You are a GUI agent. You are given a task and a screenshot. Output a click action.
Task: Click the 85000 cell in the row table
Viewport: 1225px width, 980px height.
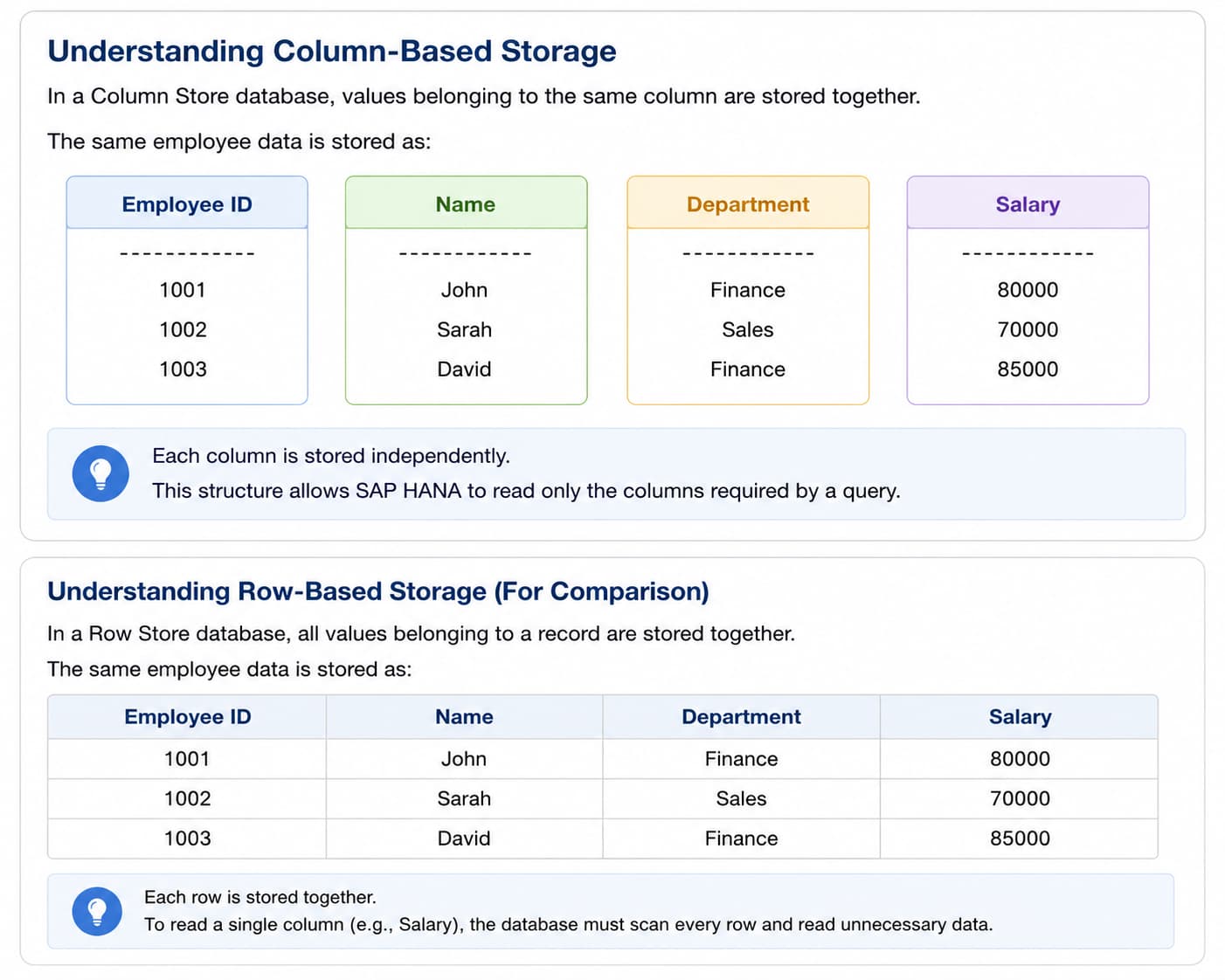click(1020, 839)
